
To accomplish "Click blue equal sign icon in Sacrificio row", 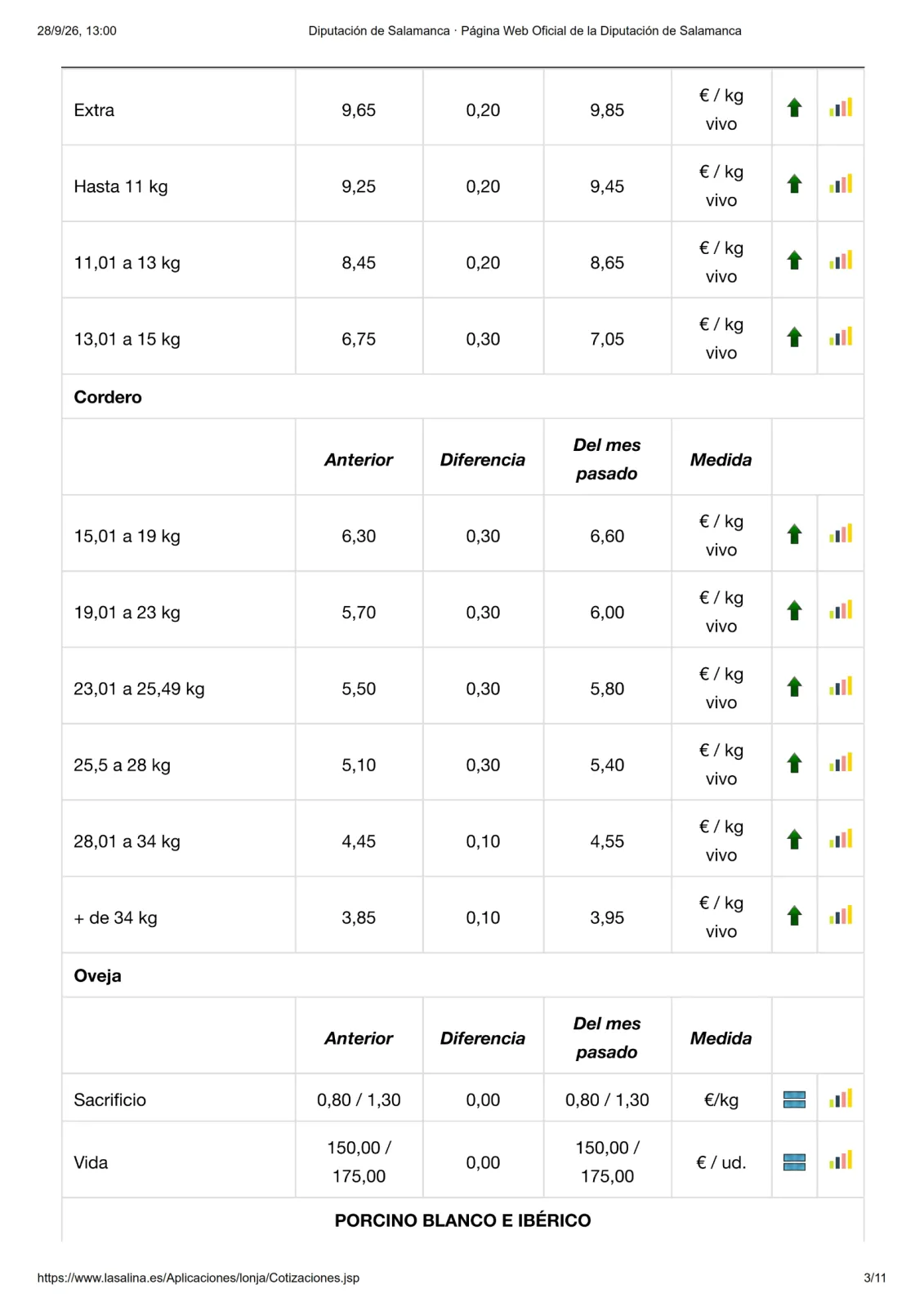I will [794, 1100].
